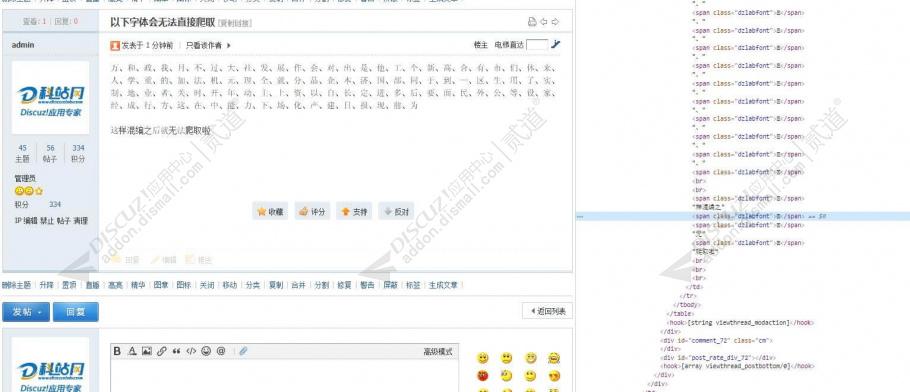
Task: Click 合并 in the moderation bar
Action: (x=298, y=285)
